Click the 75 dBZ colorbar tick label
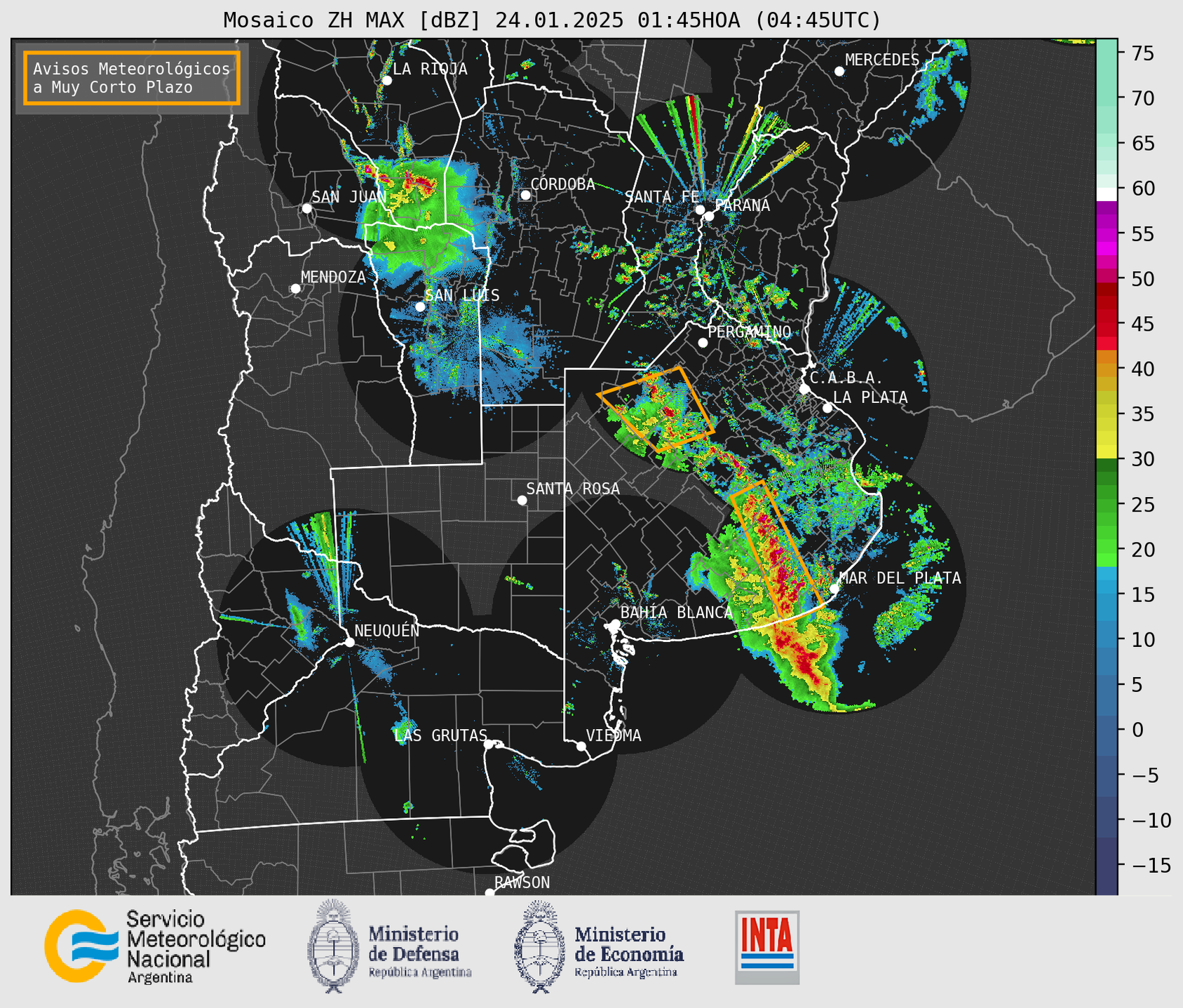 tap(1143, 53)
